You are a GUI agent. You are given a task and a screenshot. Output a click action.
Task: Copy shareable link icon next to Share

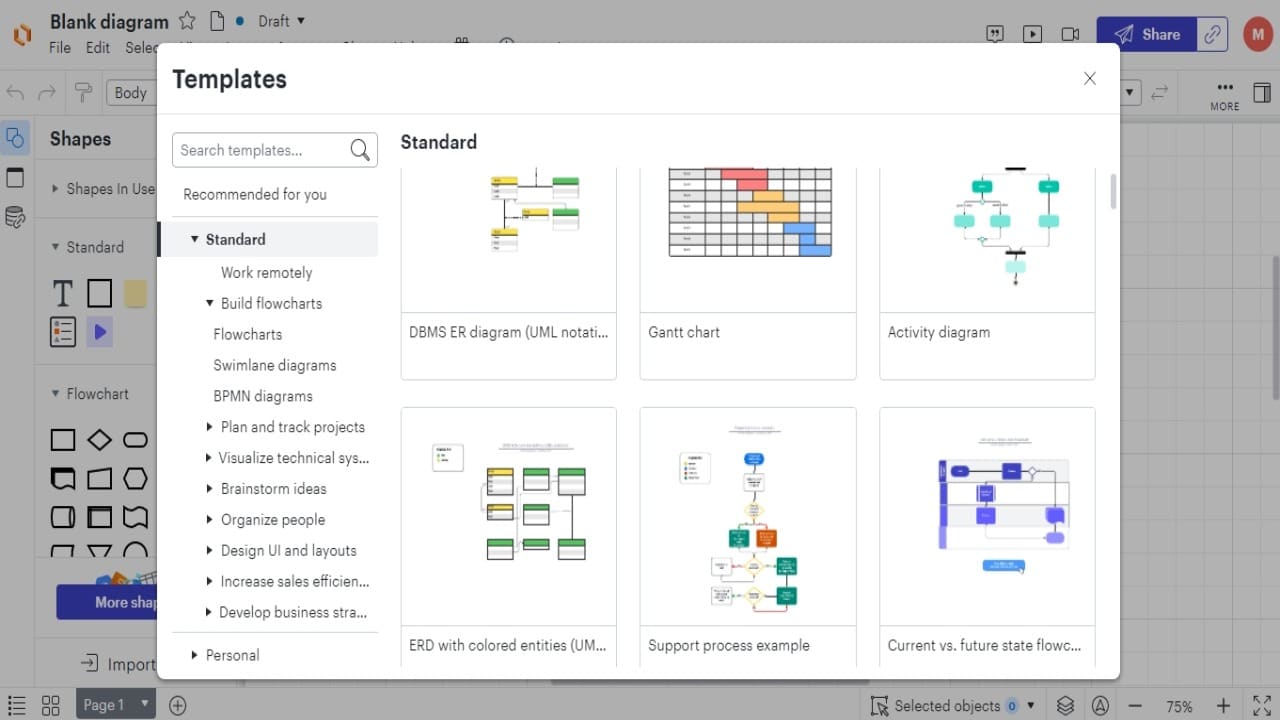pyautogui.click(x=1213, y=34)
